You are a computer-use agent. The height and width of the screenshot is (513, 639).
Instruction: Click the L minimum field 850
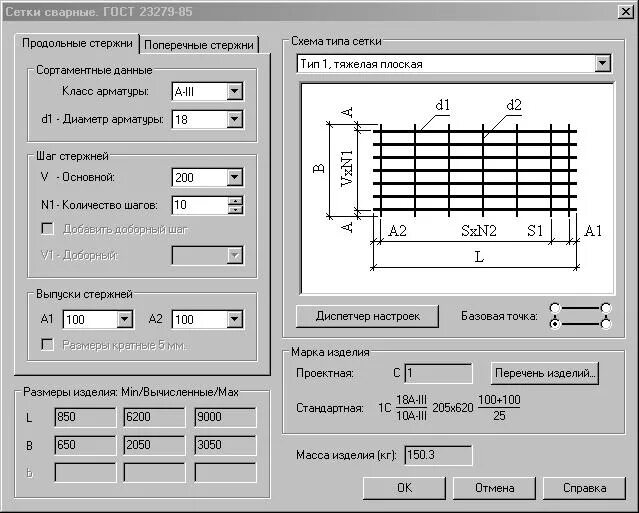tap(85, 417)
